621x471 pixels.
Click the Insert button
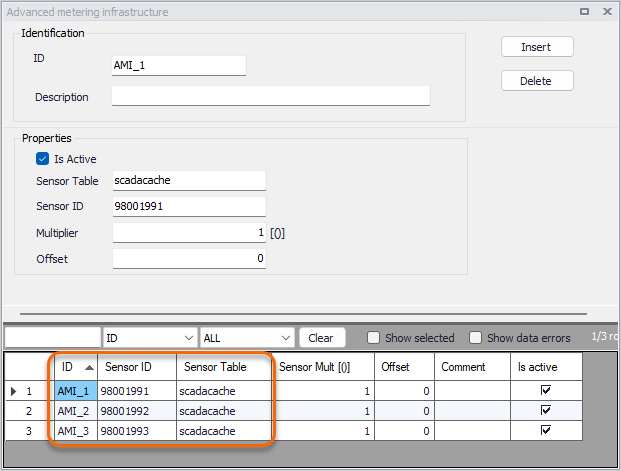537,47
